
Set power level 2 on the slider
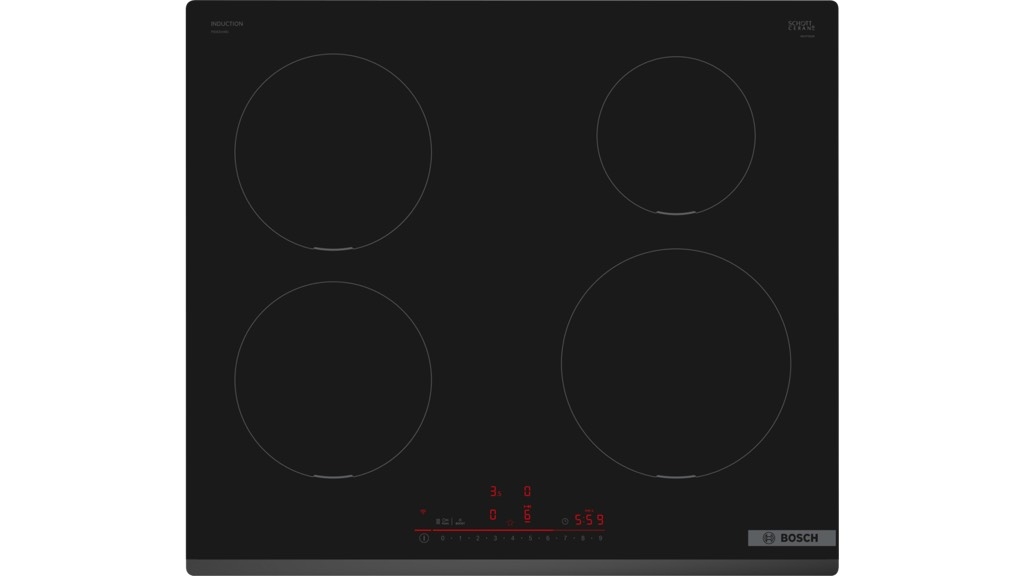click(x=477, y=539)
